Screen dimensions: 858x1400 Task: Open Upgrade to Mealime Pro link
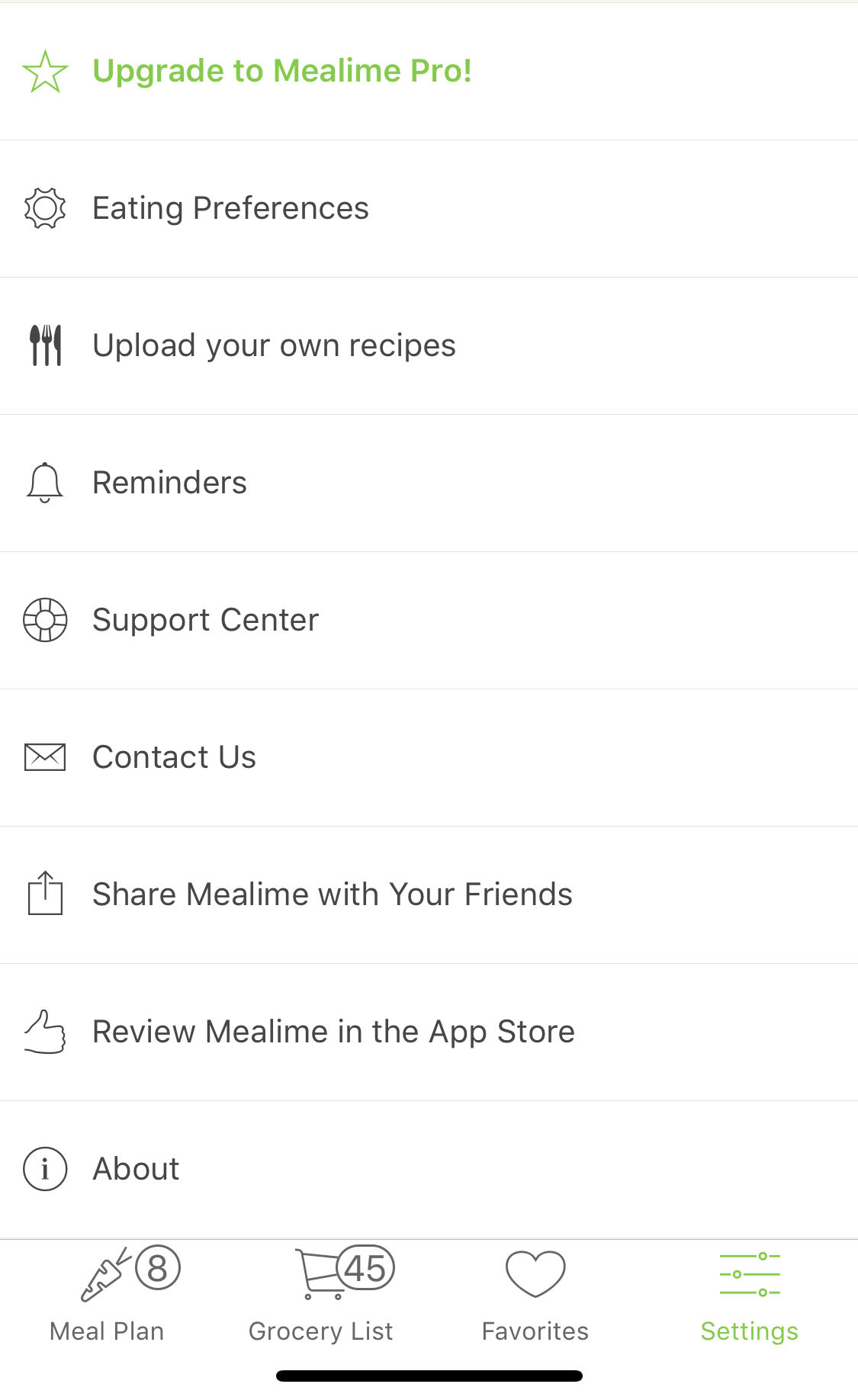point(282,71)
